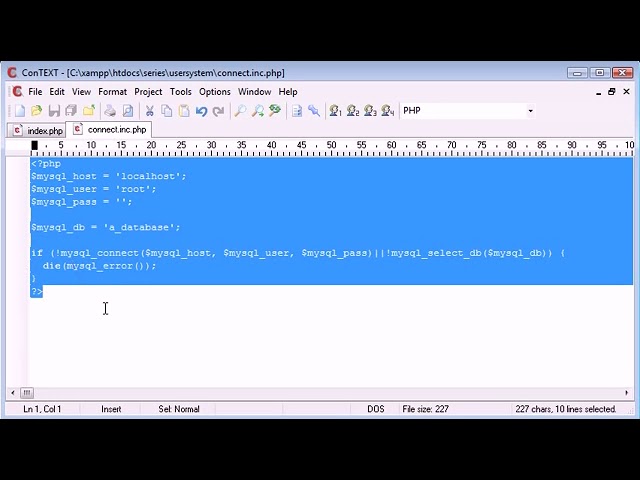This screenshot has width=640, height=480.
Task: Click the ruler at column 50
Action: [x=331, y=145]
